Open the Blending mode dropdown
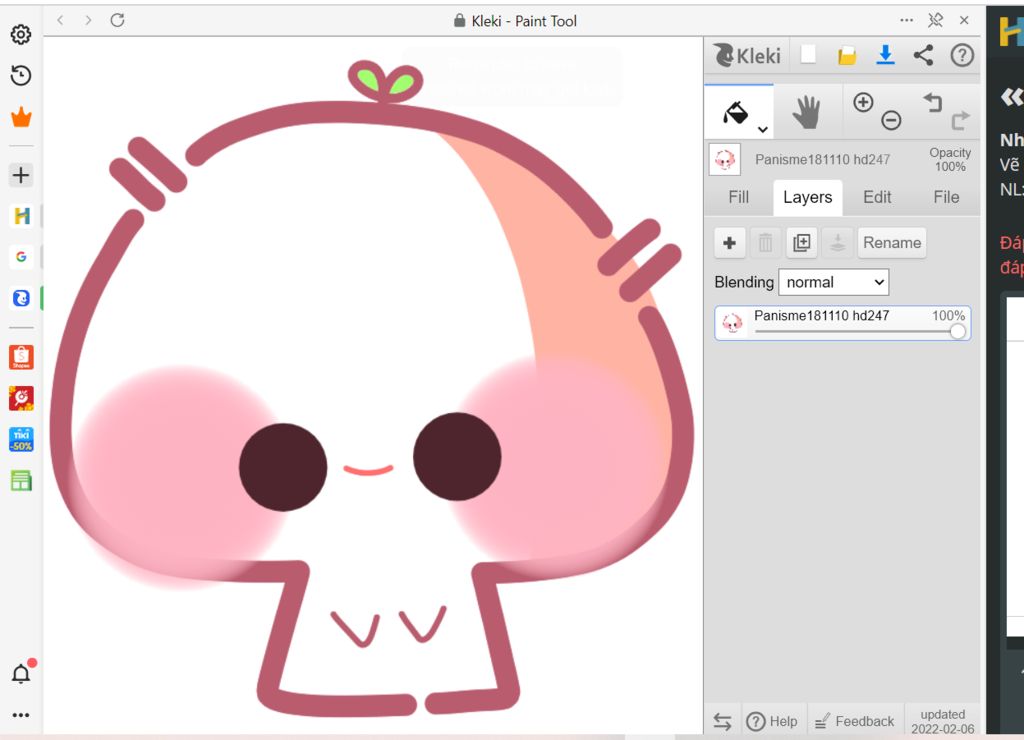Screen dimensions: 1024x740 pos(833,282)
